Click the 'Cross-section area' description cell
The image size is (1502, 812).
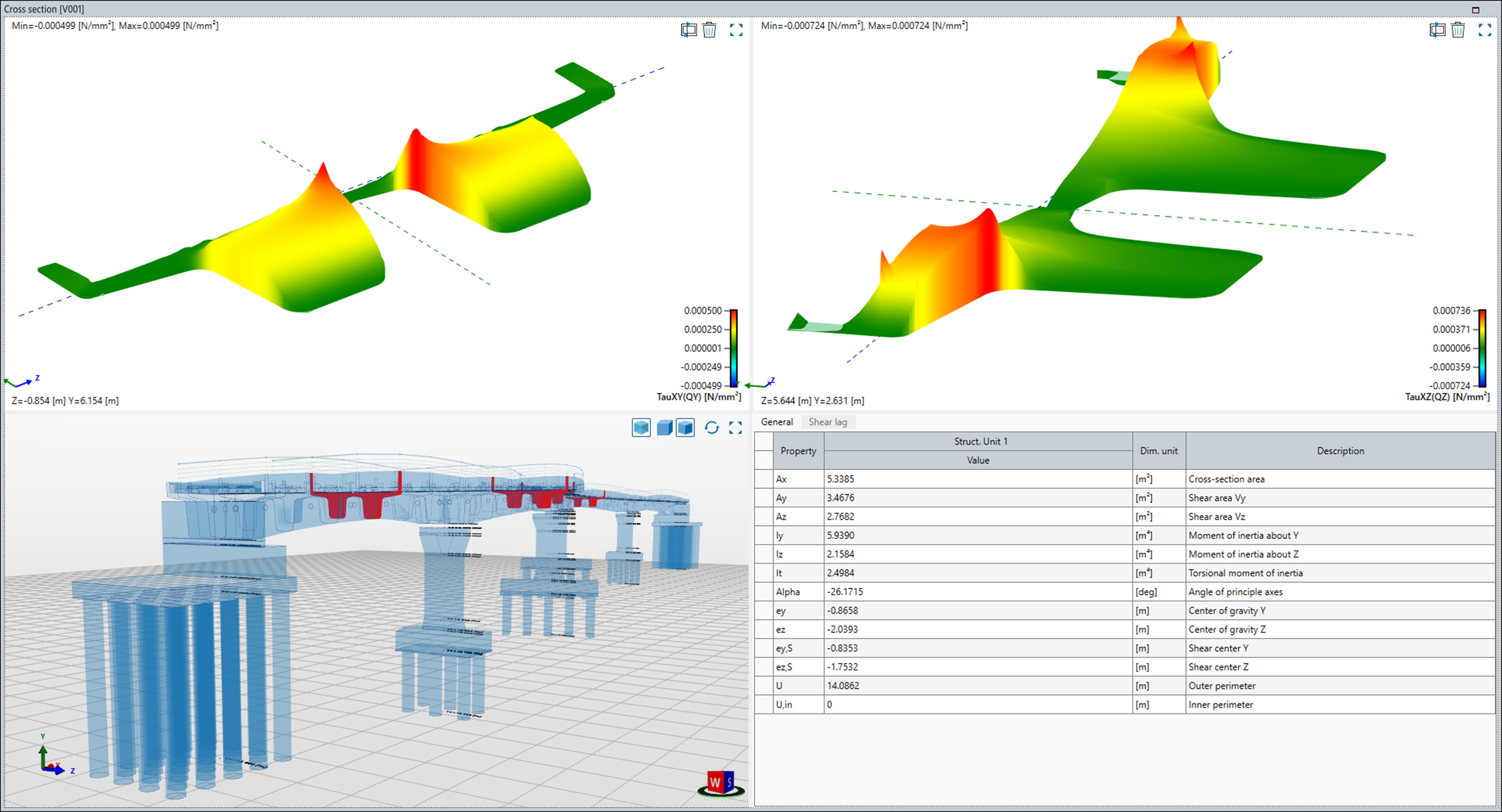(1340, 479)
